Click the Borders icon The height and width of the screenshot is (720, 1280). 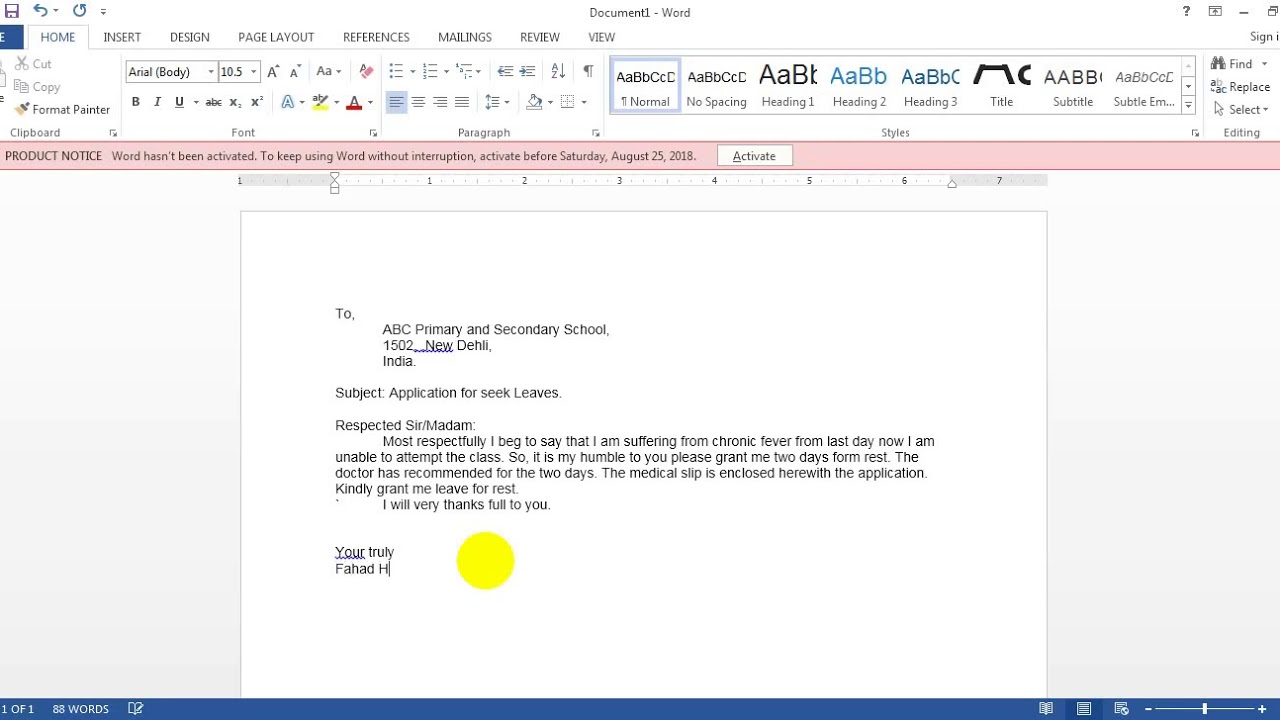tap(568, 102)
